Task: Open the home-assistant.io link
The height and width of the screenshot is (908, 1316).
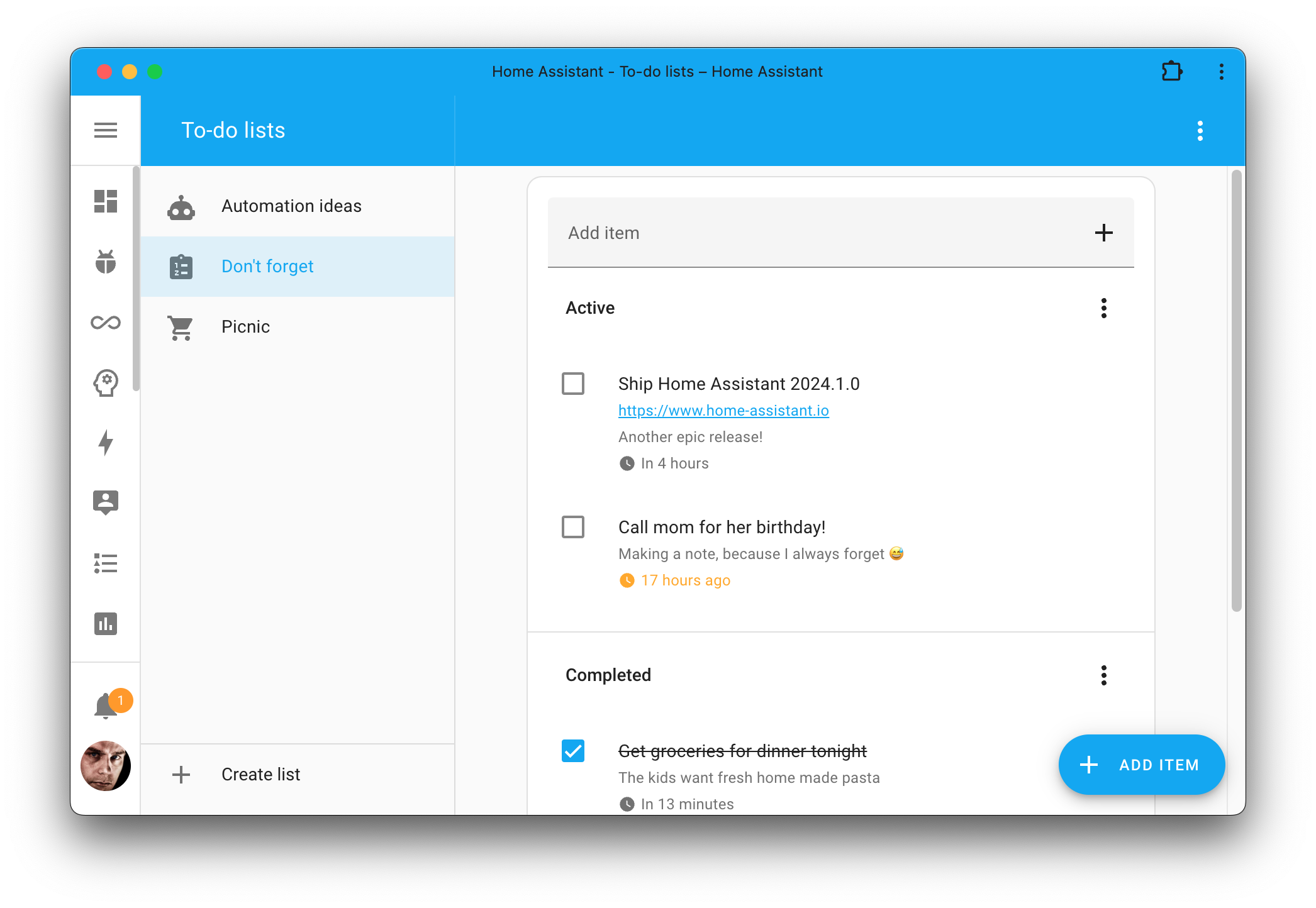Action: [723, 410]
